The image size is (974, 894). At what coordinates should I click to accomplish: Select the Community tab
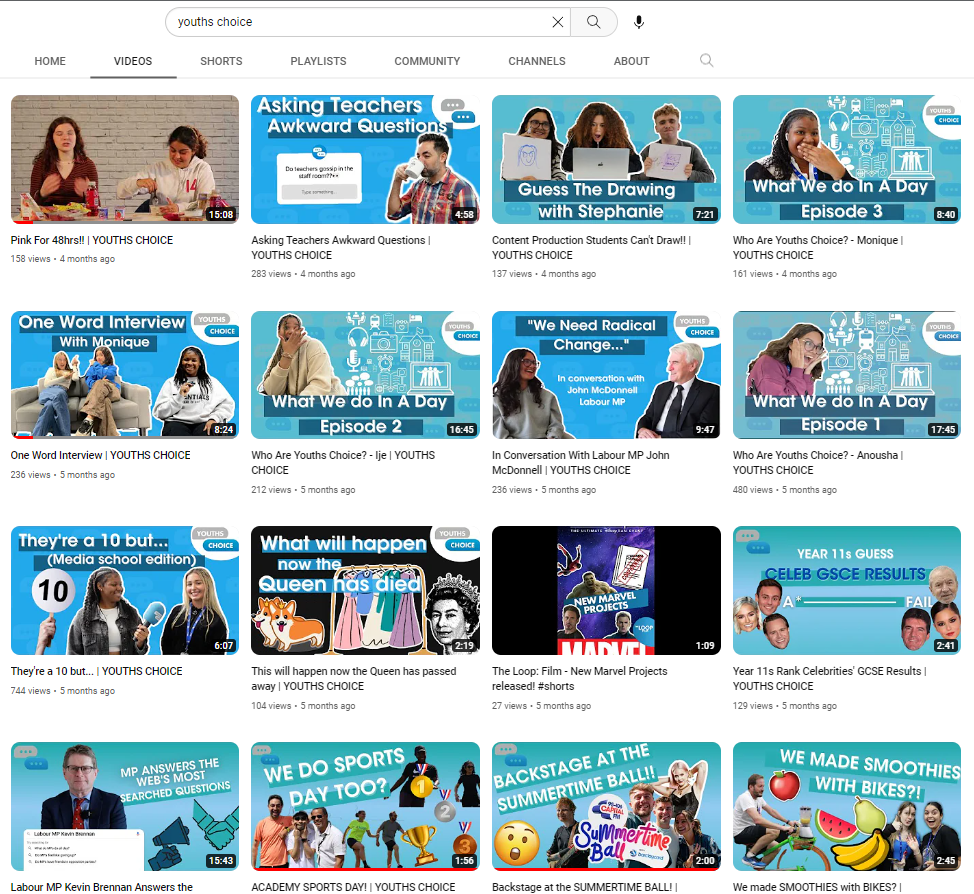click(x=427, y=61)
